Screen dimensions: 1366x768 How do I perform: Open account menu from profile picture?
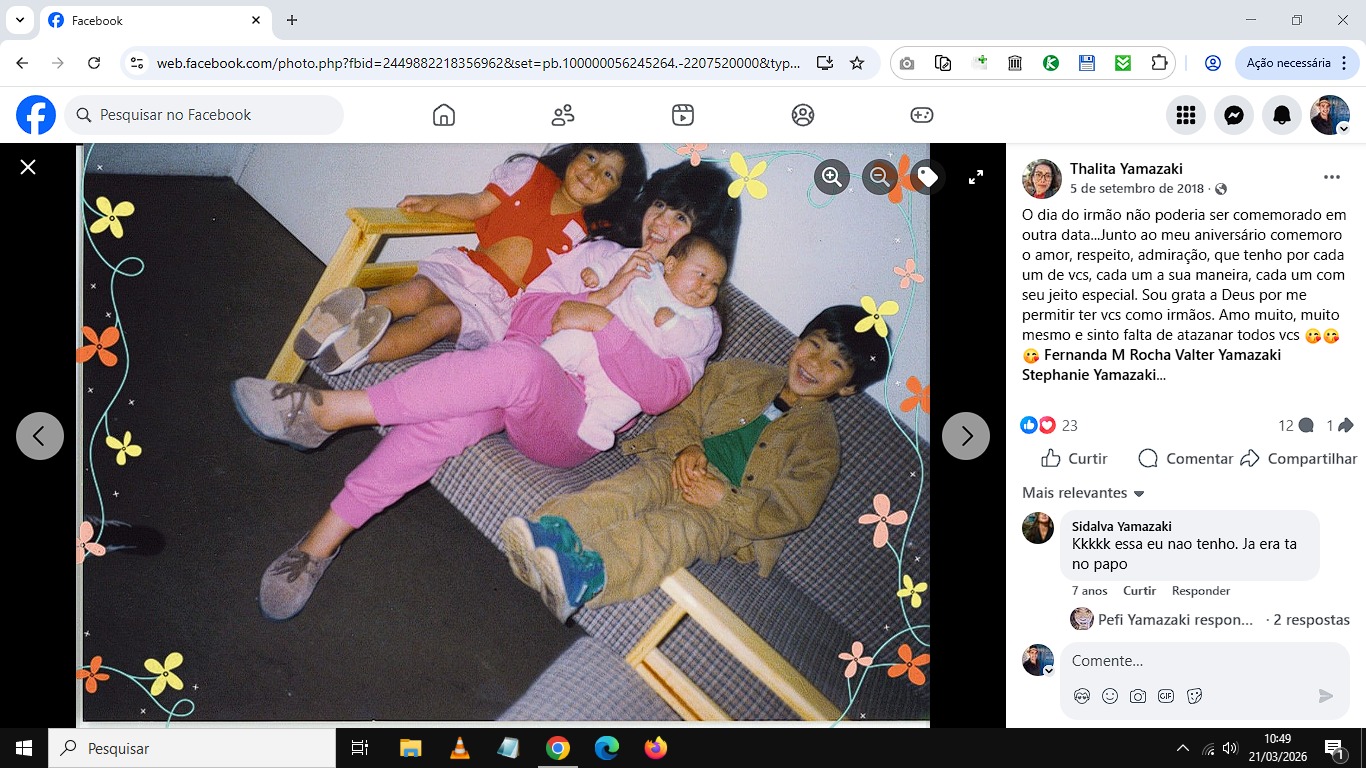pos(1330,115)
